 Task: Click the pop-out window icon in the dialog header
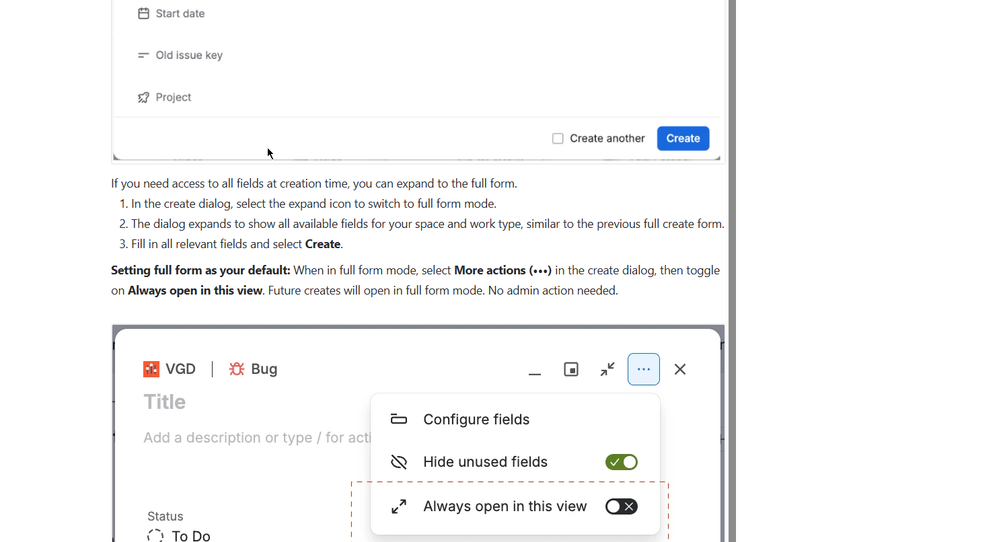tap(571, 369)
